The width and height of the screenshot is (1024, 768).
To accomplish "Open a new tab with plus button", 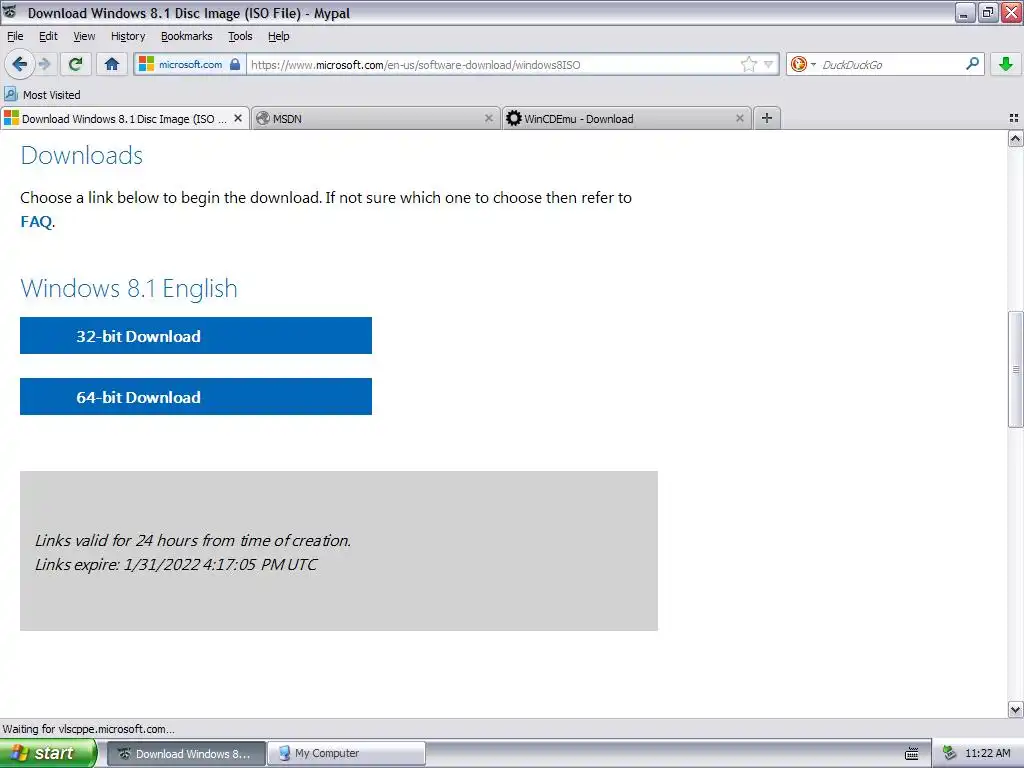I will pos(767,118).
